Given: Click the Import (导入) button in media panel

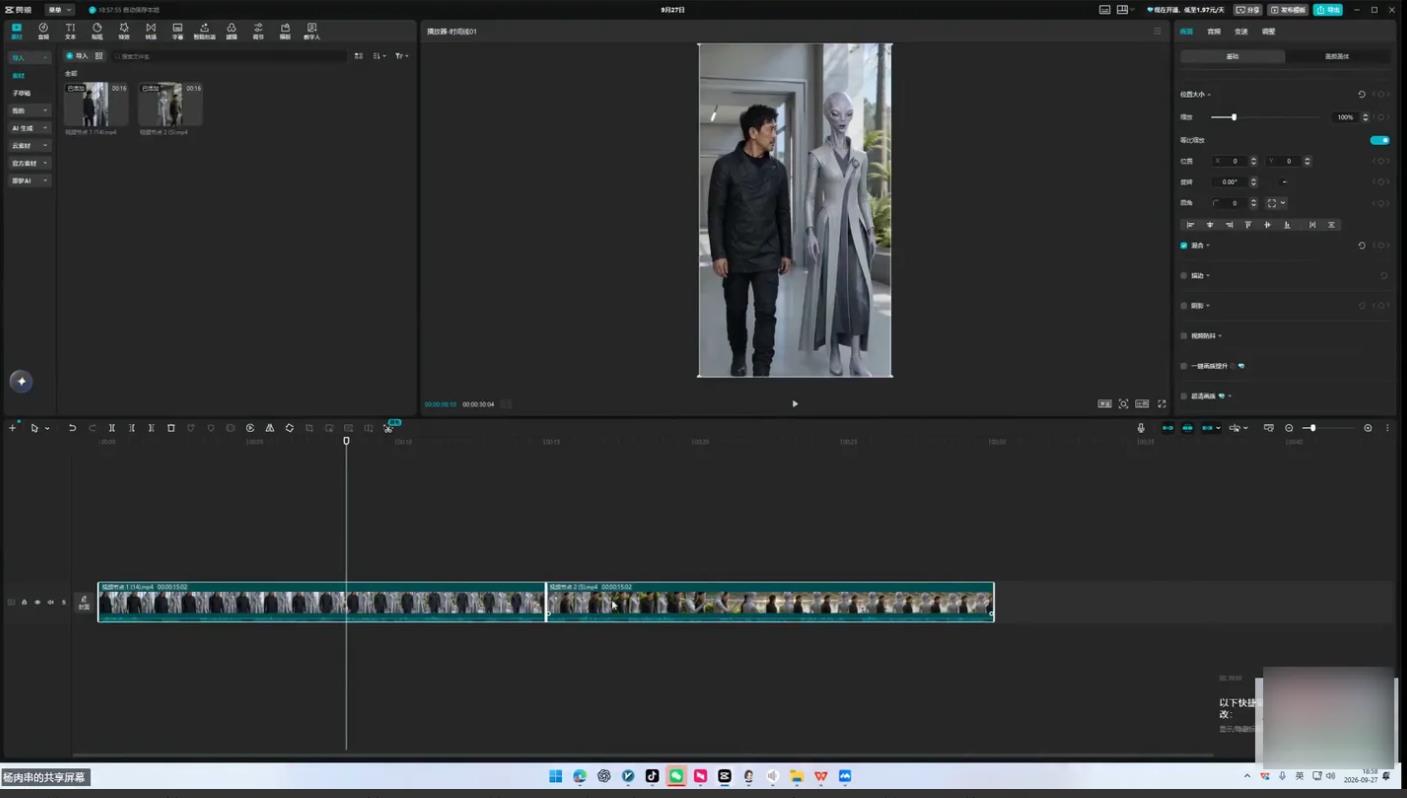Looking at the screenshot, I should [76, 56].
